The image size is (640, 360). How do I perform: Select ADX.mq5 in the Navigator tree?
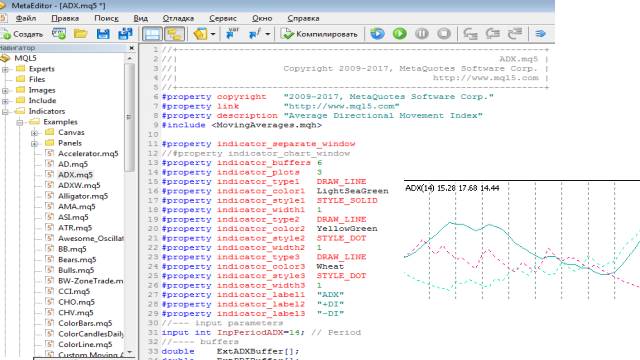tap(75, 175)
